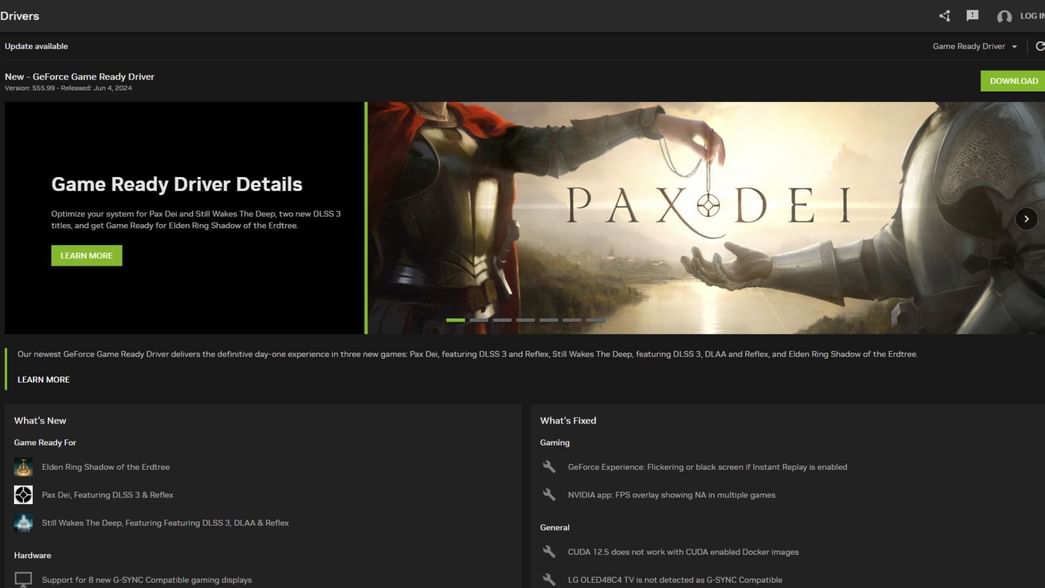This screenshot has height=588, width=1045.
Task: Click the share icon in top bar
Action: [x=944, y=16]
